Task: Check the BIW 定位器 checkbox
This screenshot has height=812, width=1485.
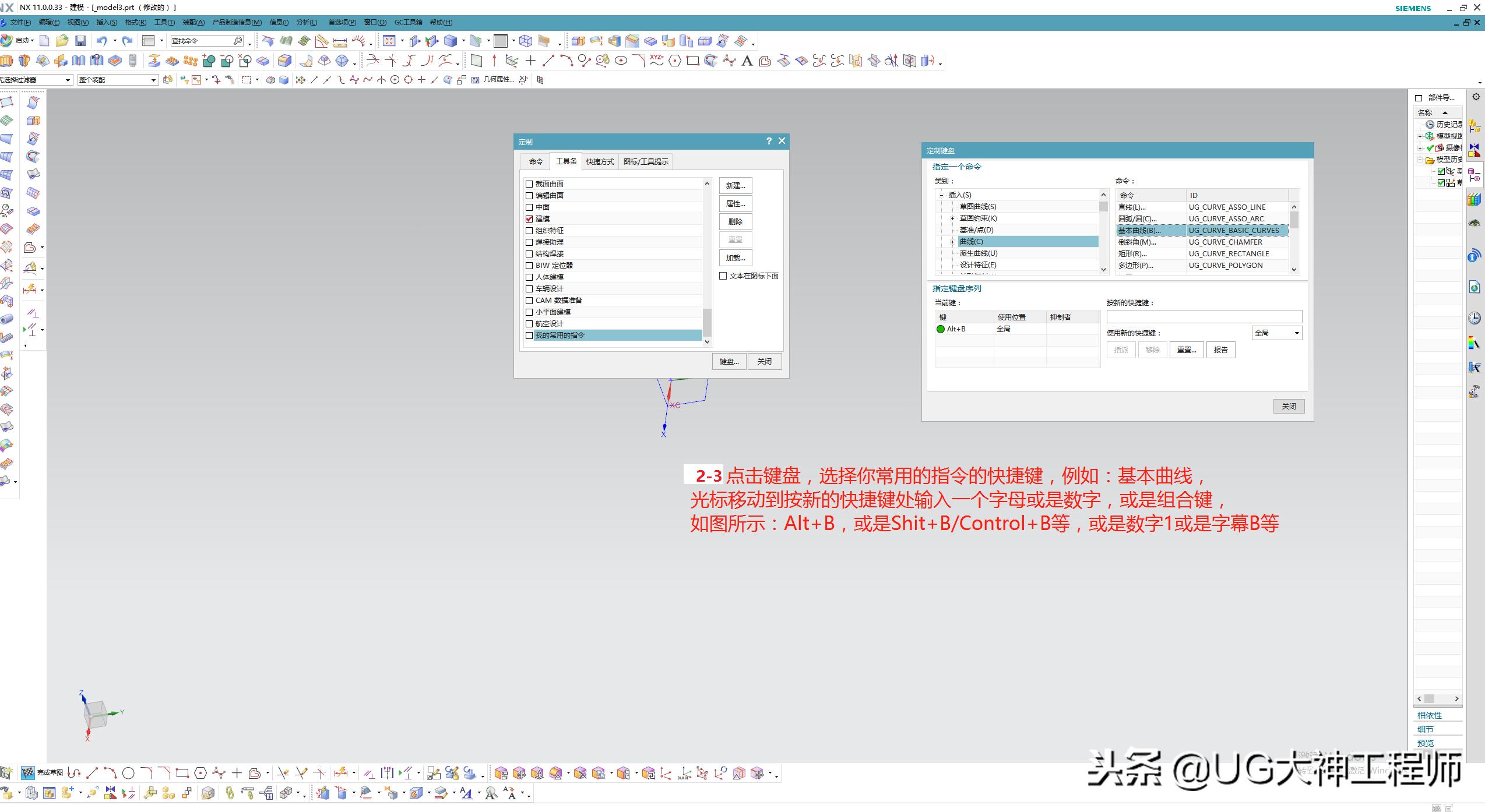Action: coord(529,265)
